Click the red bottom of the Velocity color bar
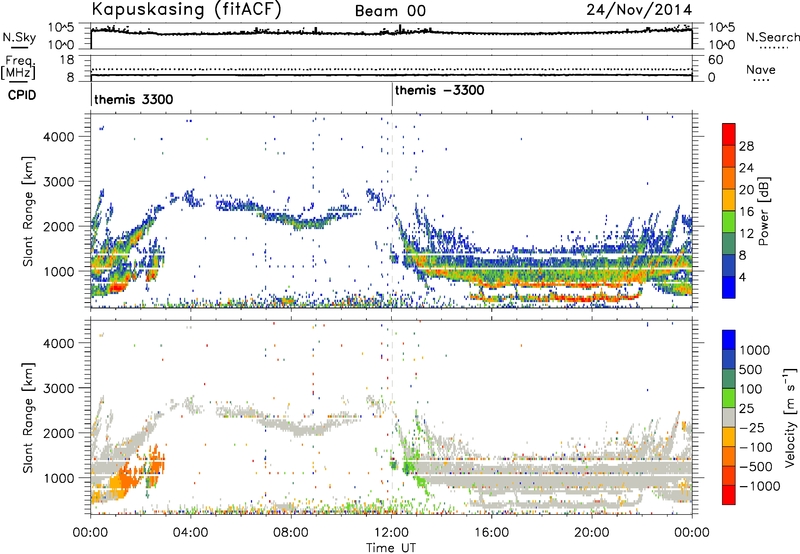The width and height of the screenshot is (800, 554). (x=729, y=495)
